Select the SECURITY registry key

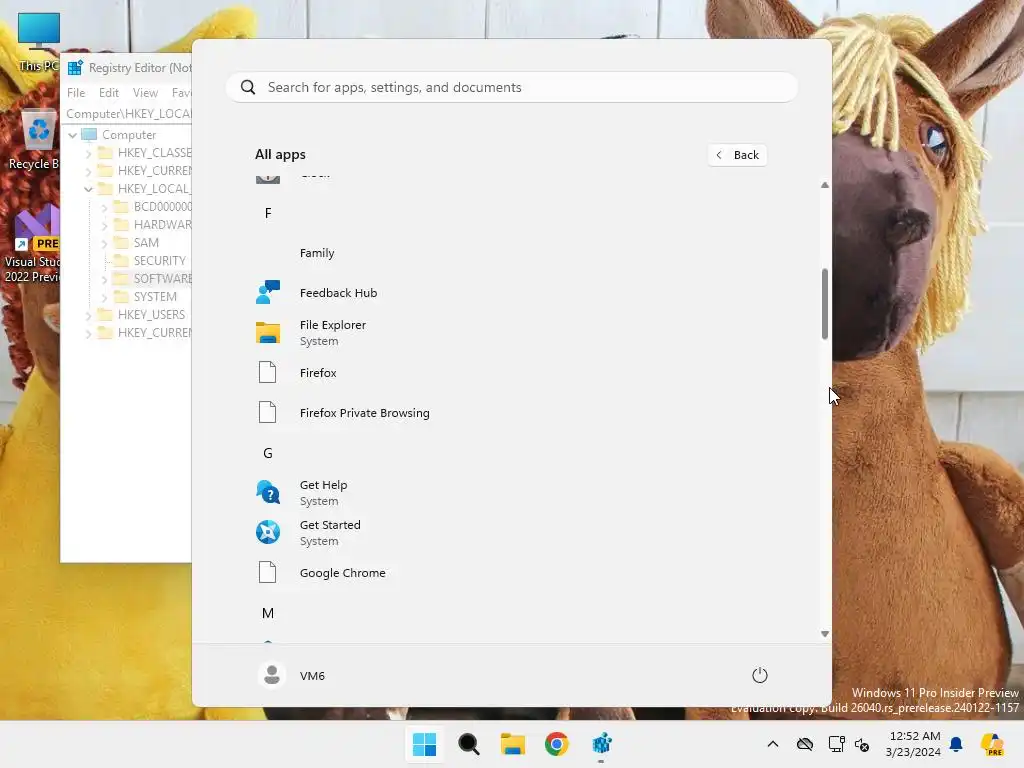159,261
